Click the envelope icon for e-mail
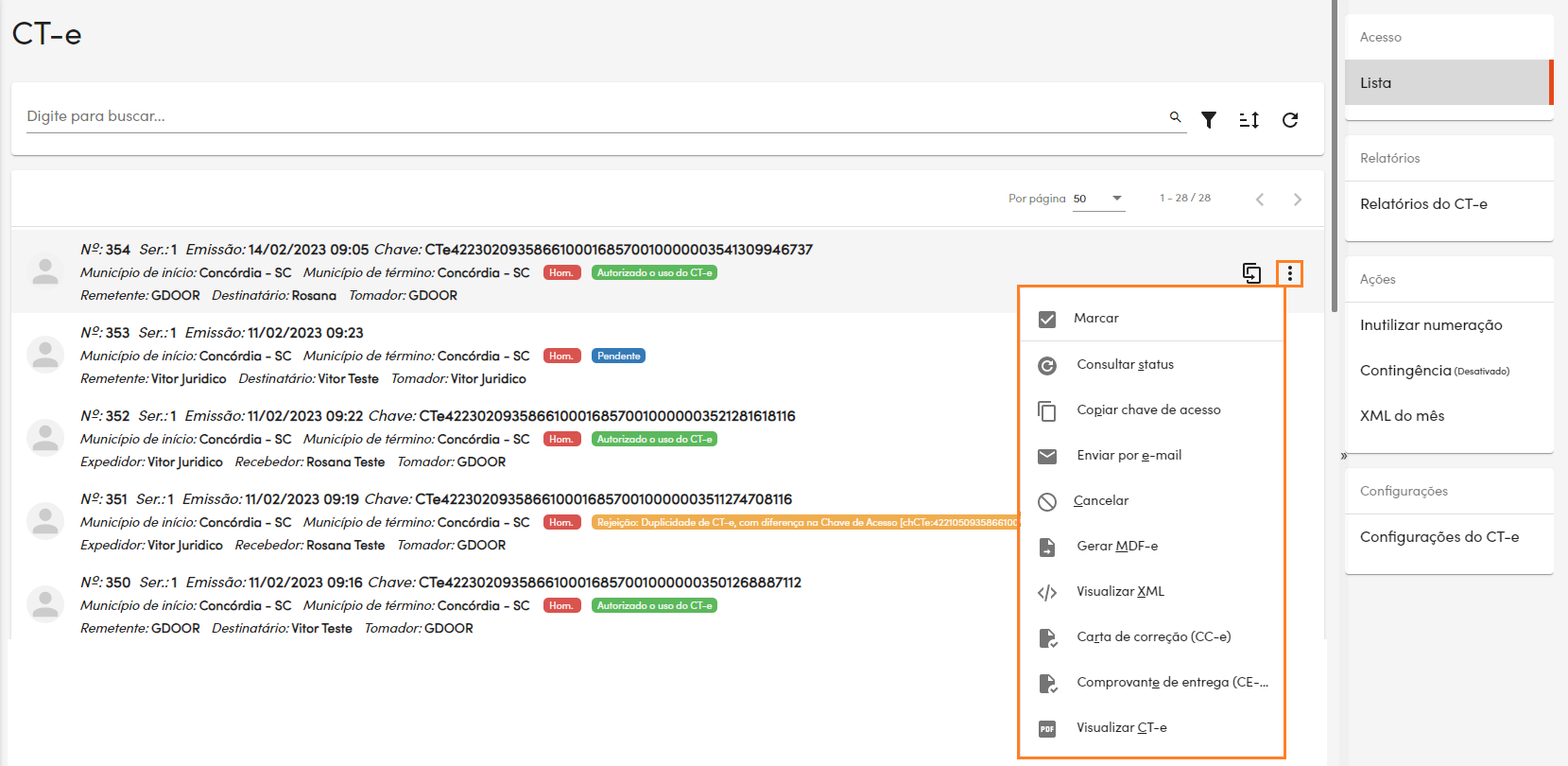1568x766 pixels. pyautogui.click(x=1047, y=456)
